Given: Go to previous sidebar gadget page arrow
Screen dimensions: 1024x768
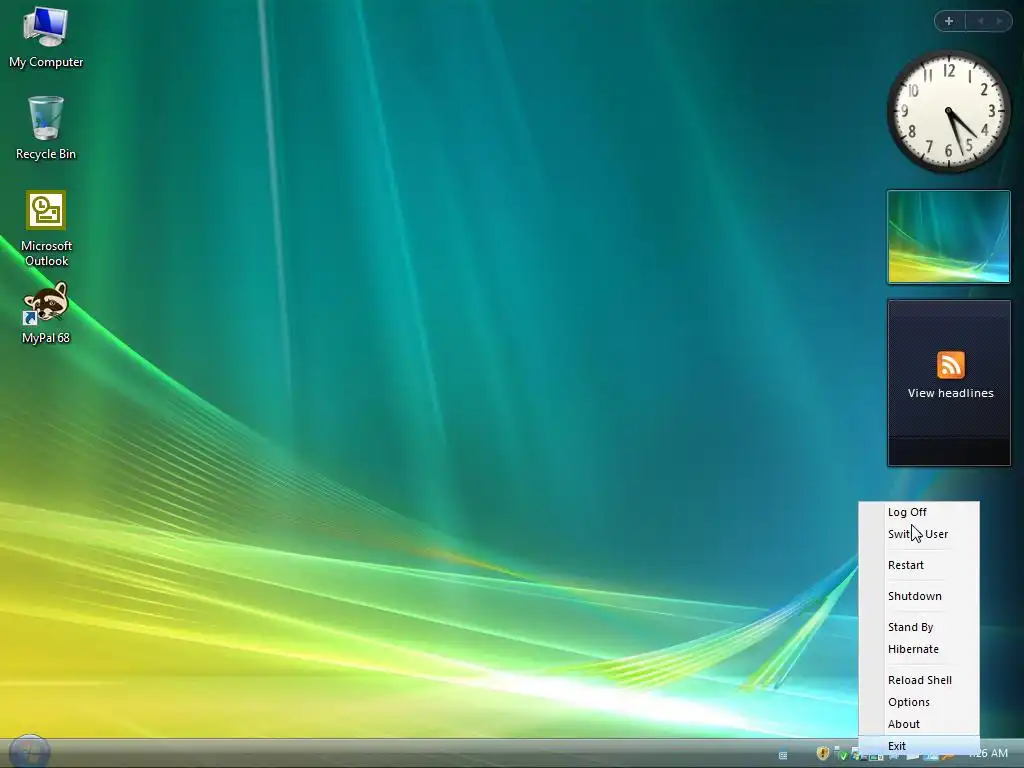Looking at the screenshot, I should (980, 21).
